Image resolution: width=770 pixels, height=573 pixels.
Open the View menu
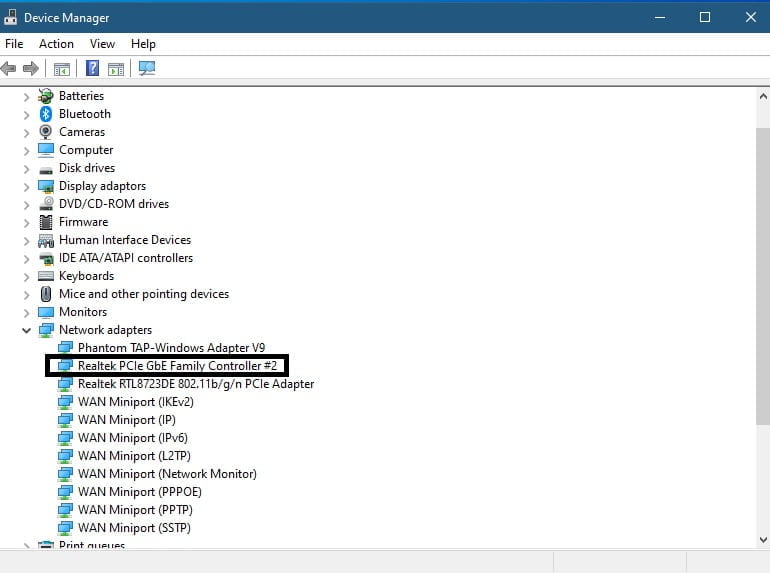click(102, 44)
